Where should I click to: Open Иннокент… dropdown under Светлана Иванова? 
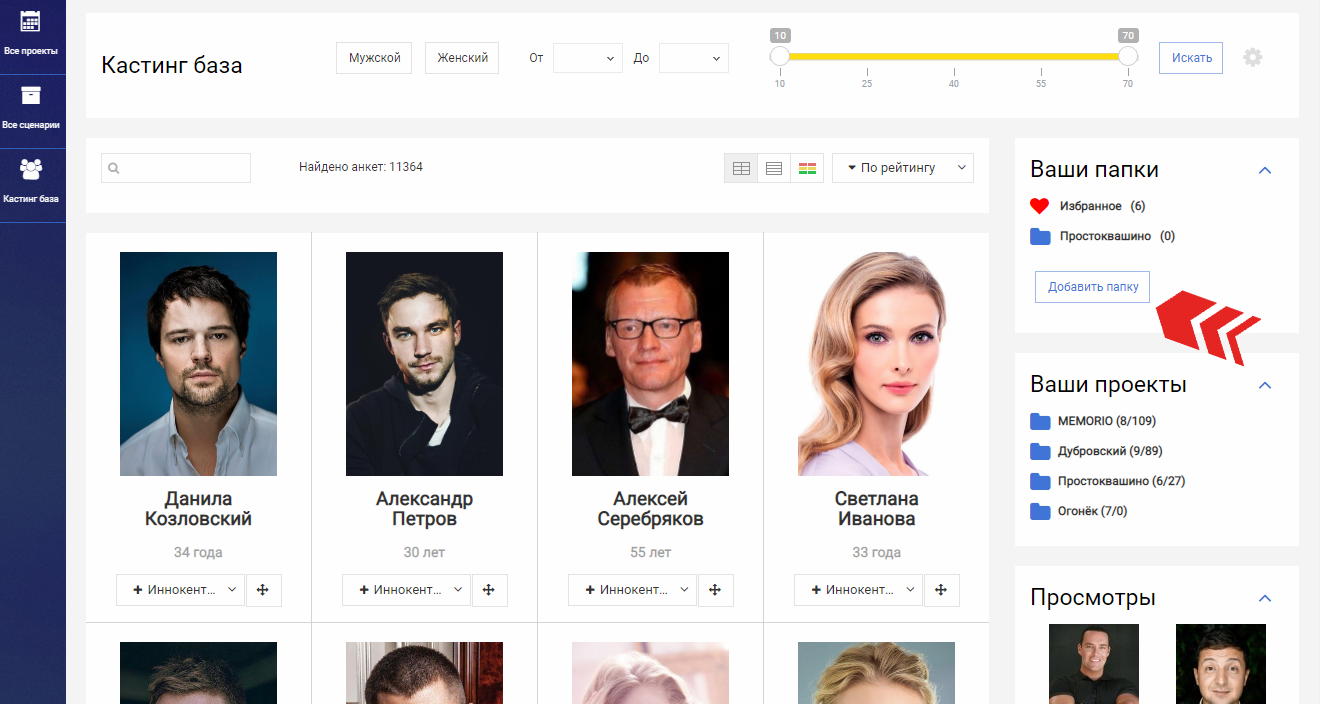(859, 590)
